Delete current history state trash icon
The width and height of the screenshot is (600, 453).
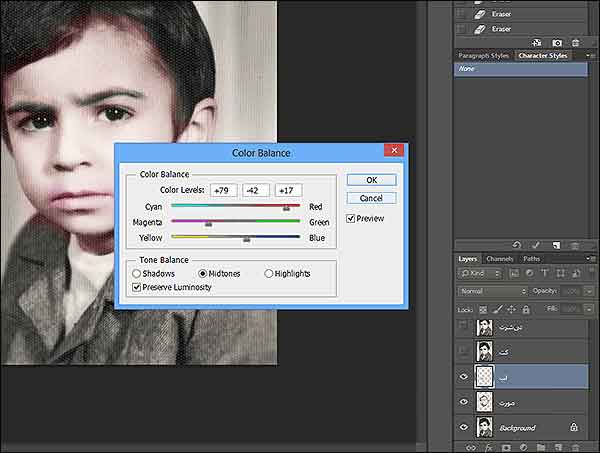[575, 43]
